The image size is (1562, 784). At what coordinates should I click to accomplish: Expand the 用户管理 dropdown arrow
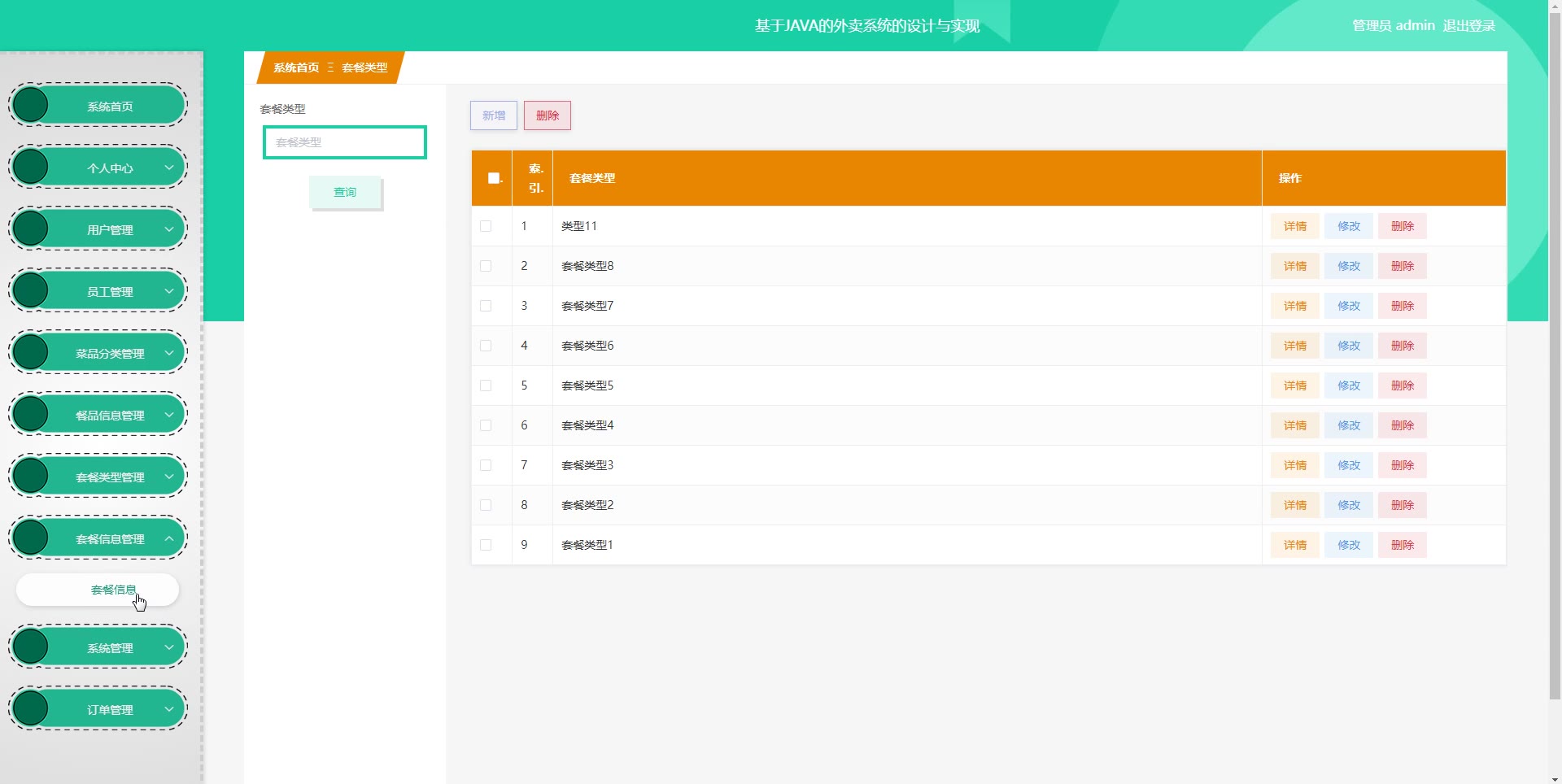169,229
